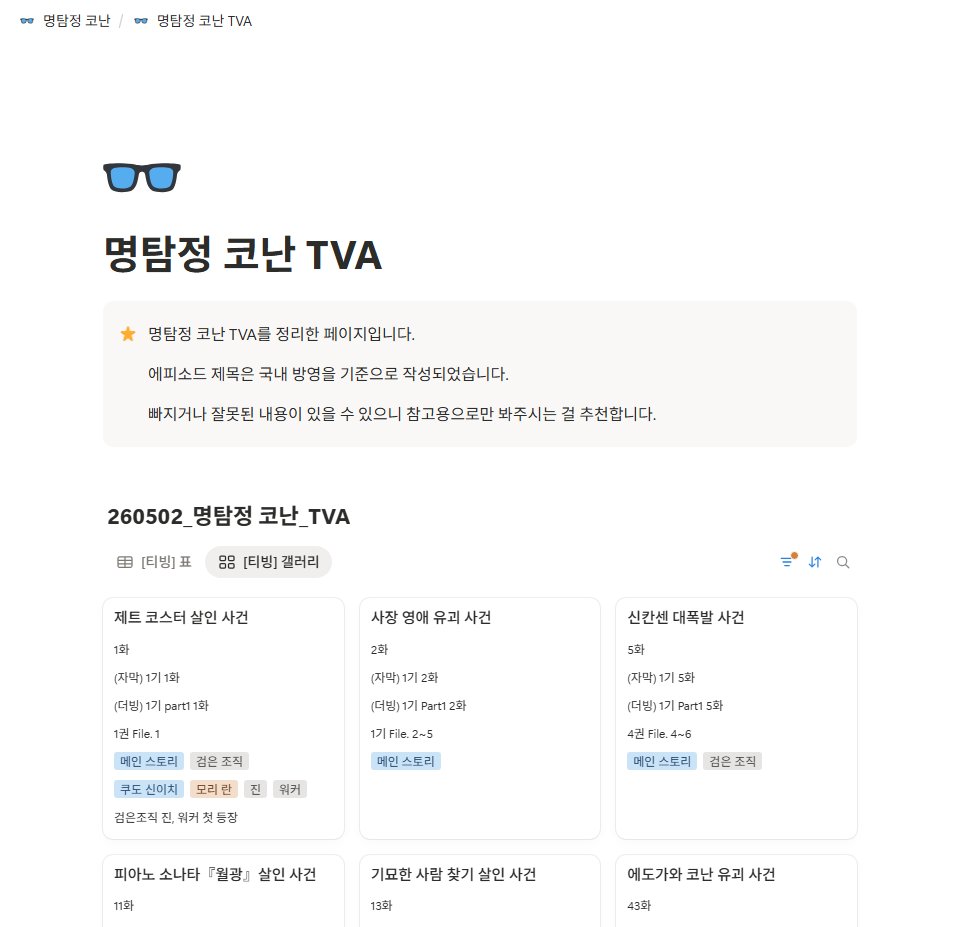Viewport: 975px width, 927px height.
Task: Open the filter icon in database toolbar
Action: [787, 562]
